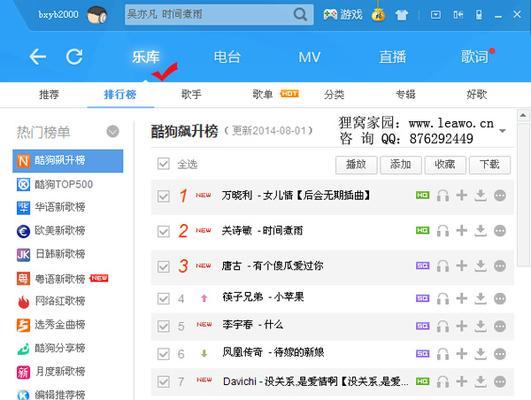Viewport: 531px width, 400px height.
Task: Click the 播放 button
Action: 356,165
